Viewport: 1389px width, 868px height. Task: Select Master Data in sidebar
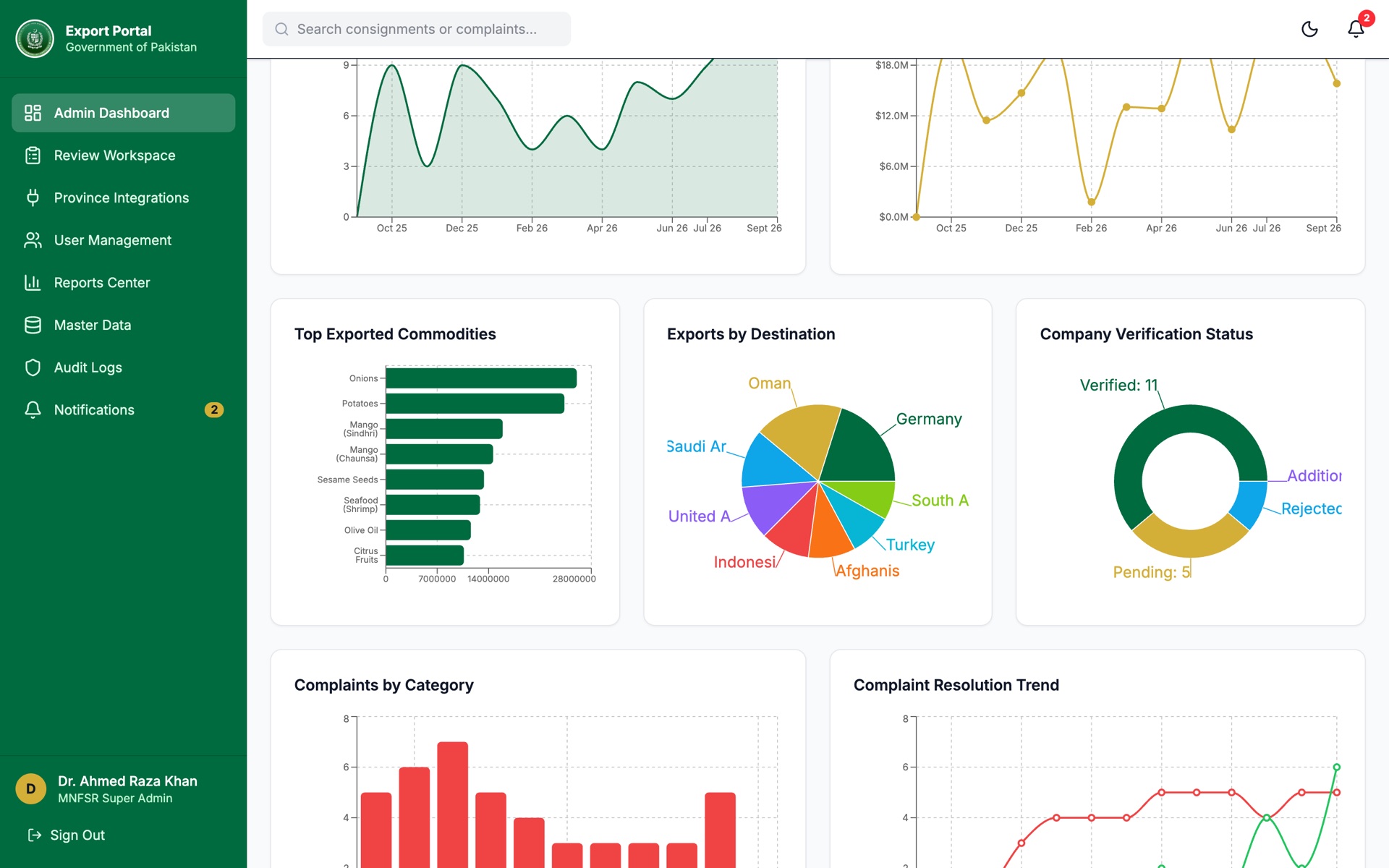coord(123,325)
